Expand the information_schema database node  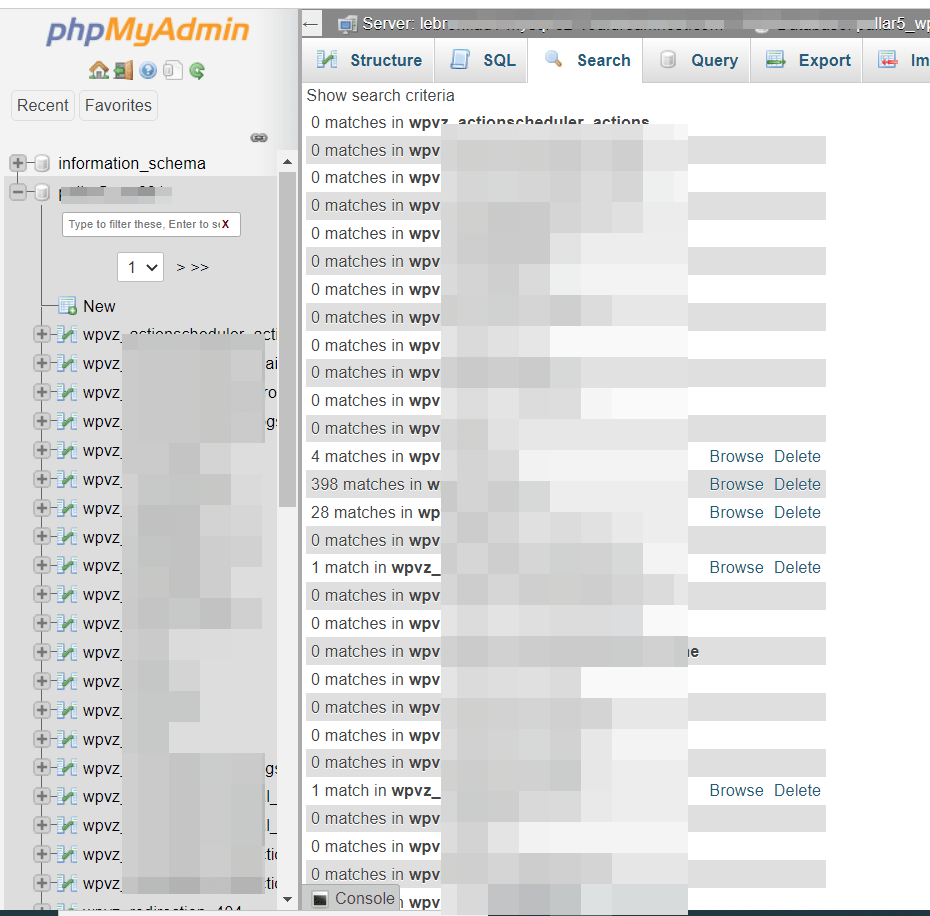pyautogui.click(x=18, y=163)
